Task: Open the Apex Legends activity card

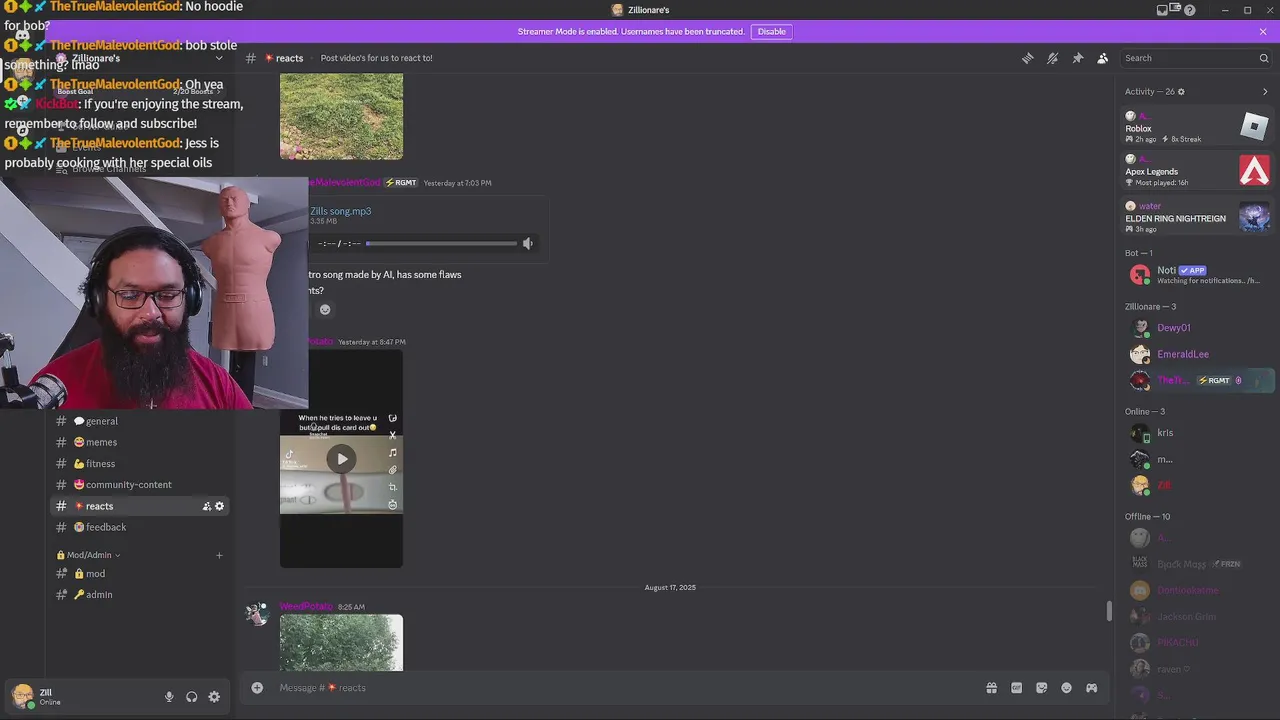Action: [x=1197, y=170]
